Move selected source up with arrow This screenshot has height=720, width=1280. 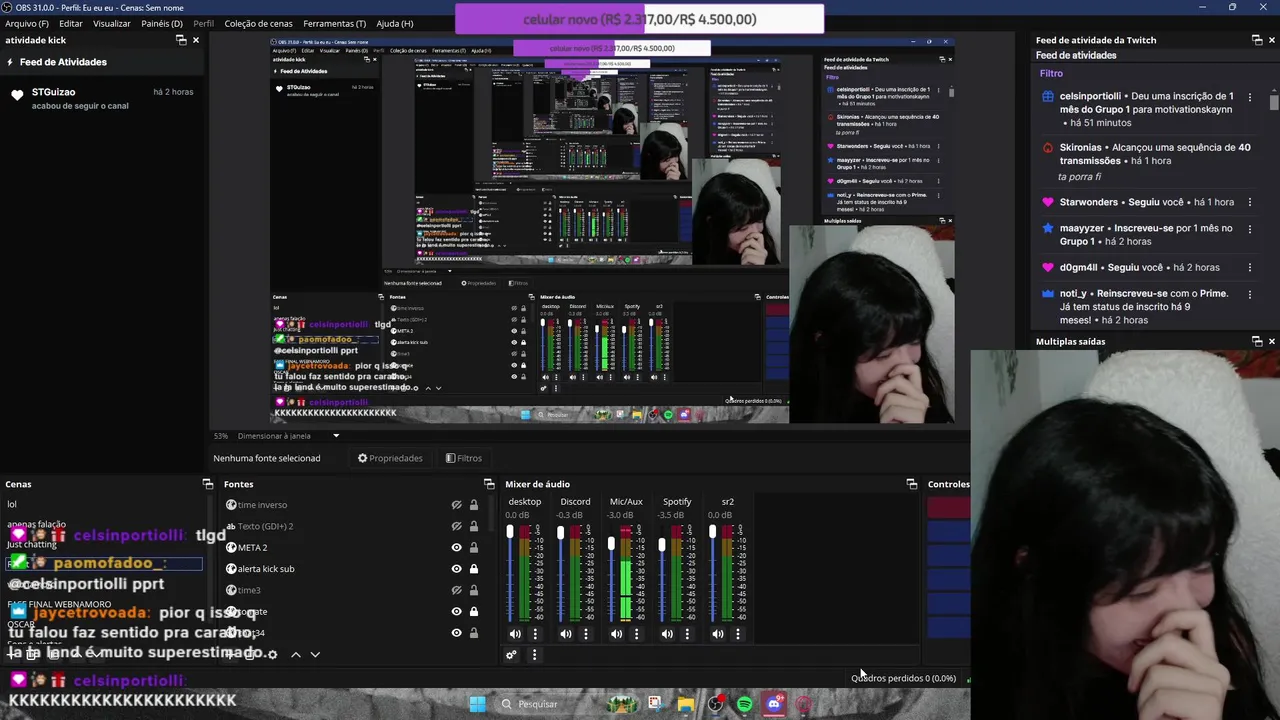pos(295,654)
